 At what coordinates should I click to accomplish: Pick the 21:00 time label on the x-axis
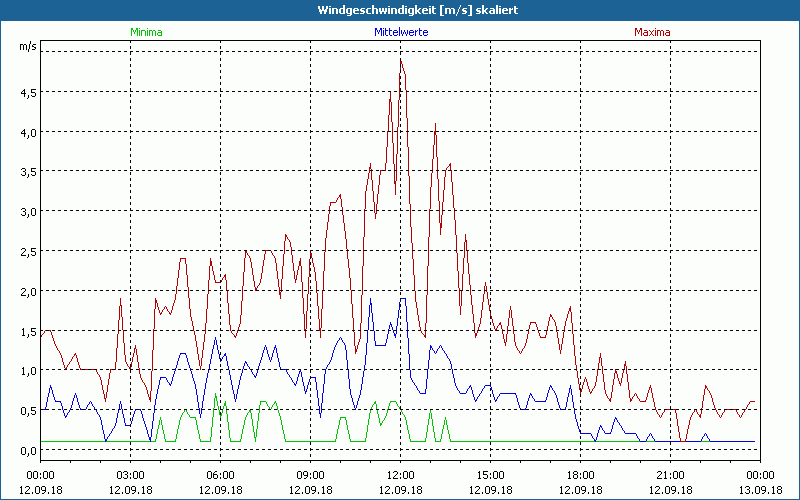[670, 475]
